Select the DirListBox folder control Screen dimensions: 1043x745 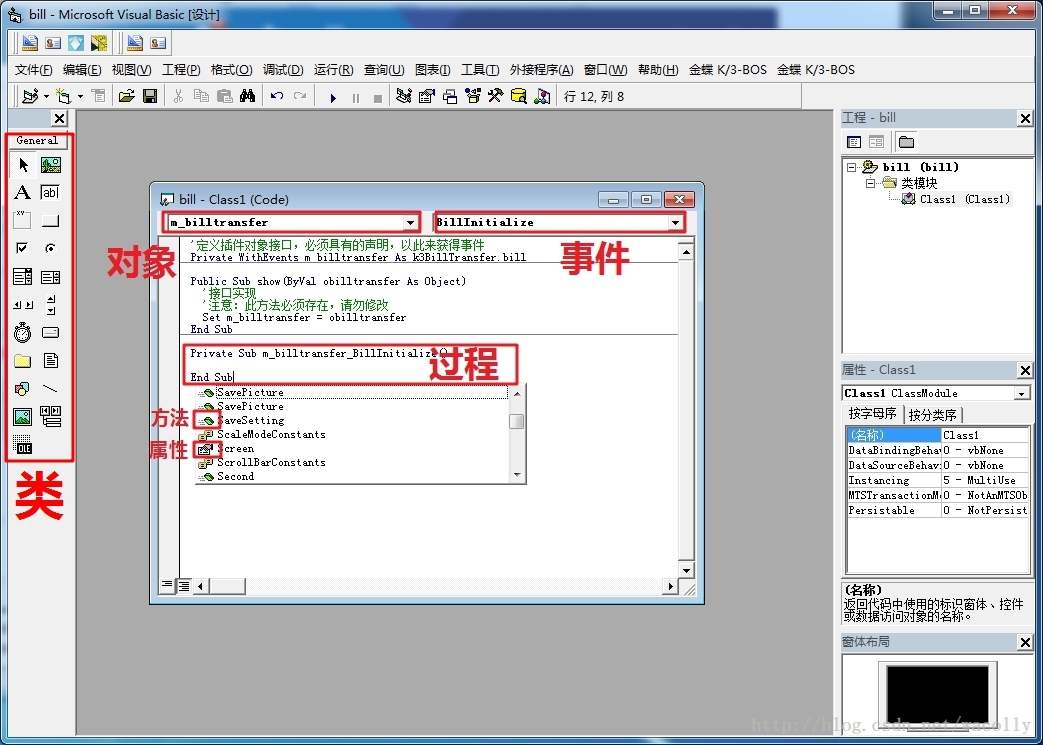point(23,361)
